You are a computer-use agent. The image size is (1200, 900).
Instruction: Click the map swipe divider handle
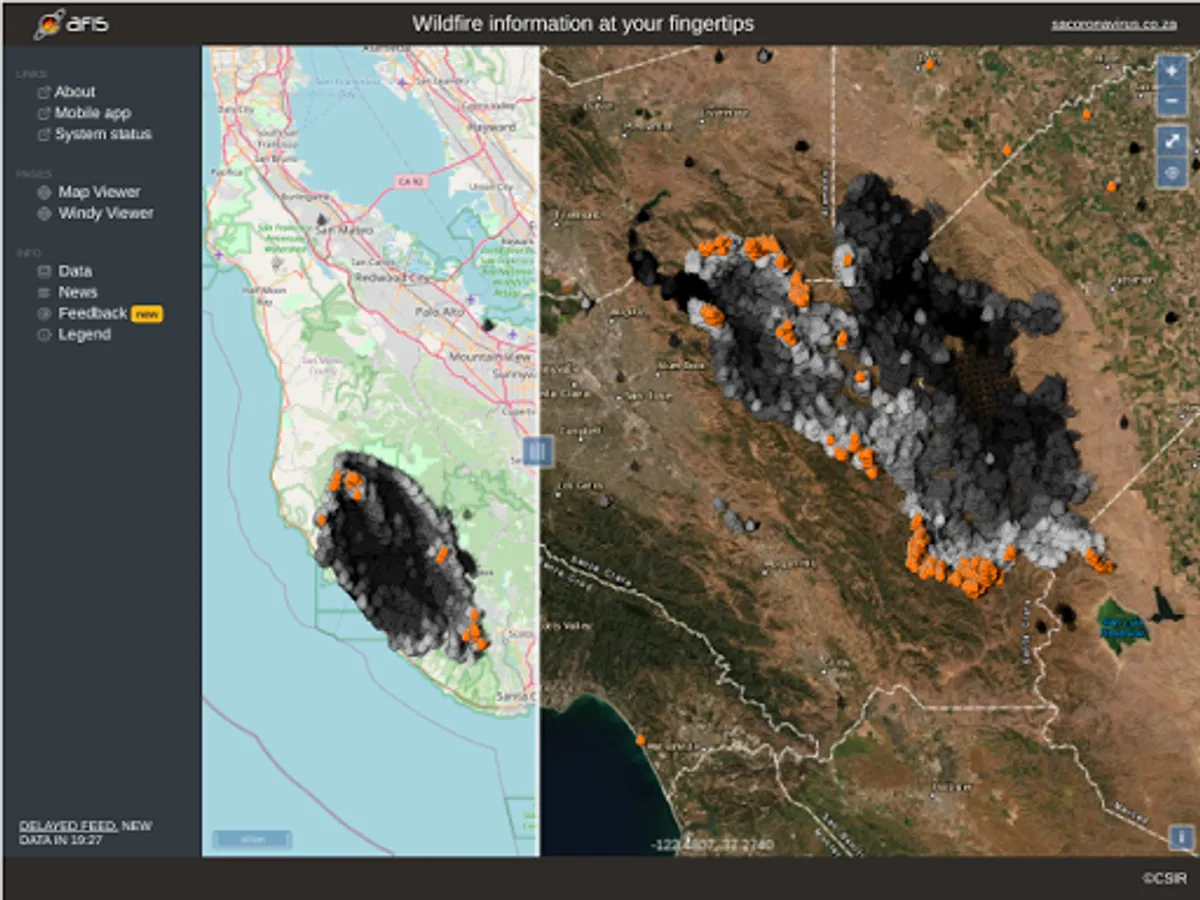click(x=538, y=451)
